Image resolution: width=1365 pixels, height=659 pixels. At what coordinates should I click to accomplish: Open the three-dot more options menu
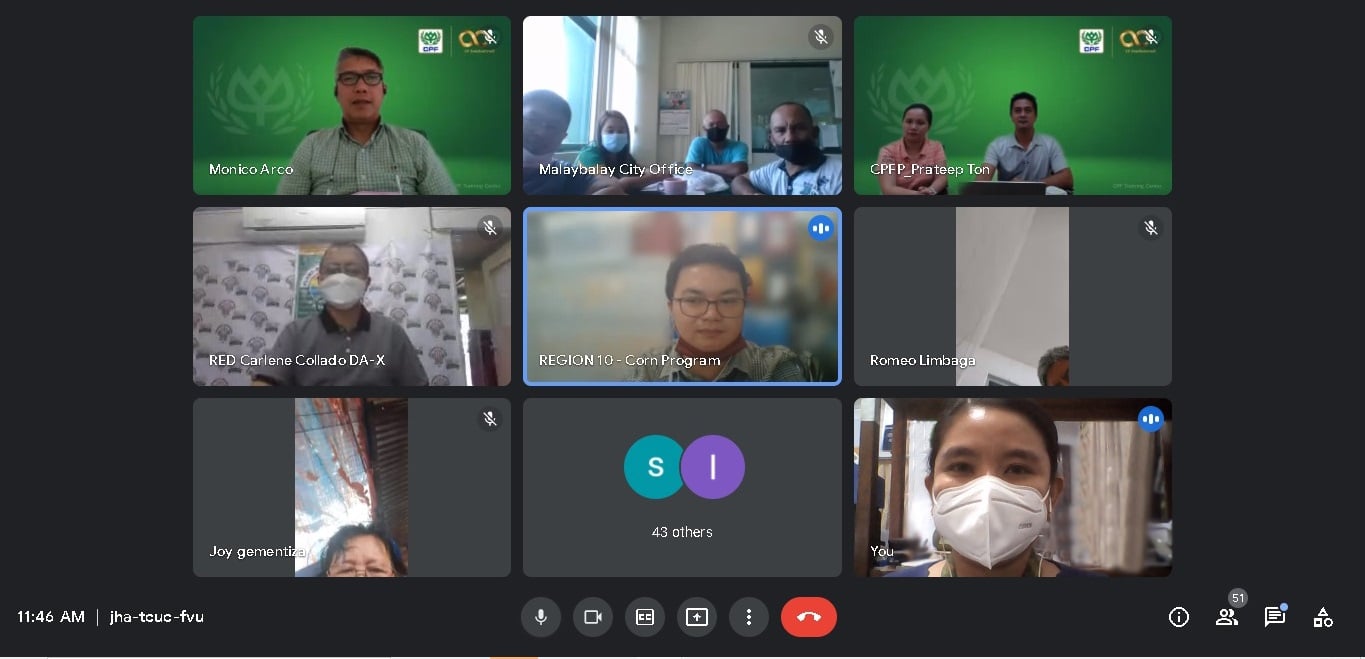[749, 617]
